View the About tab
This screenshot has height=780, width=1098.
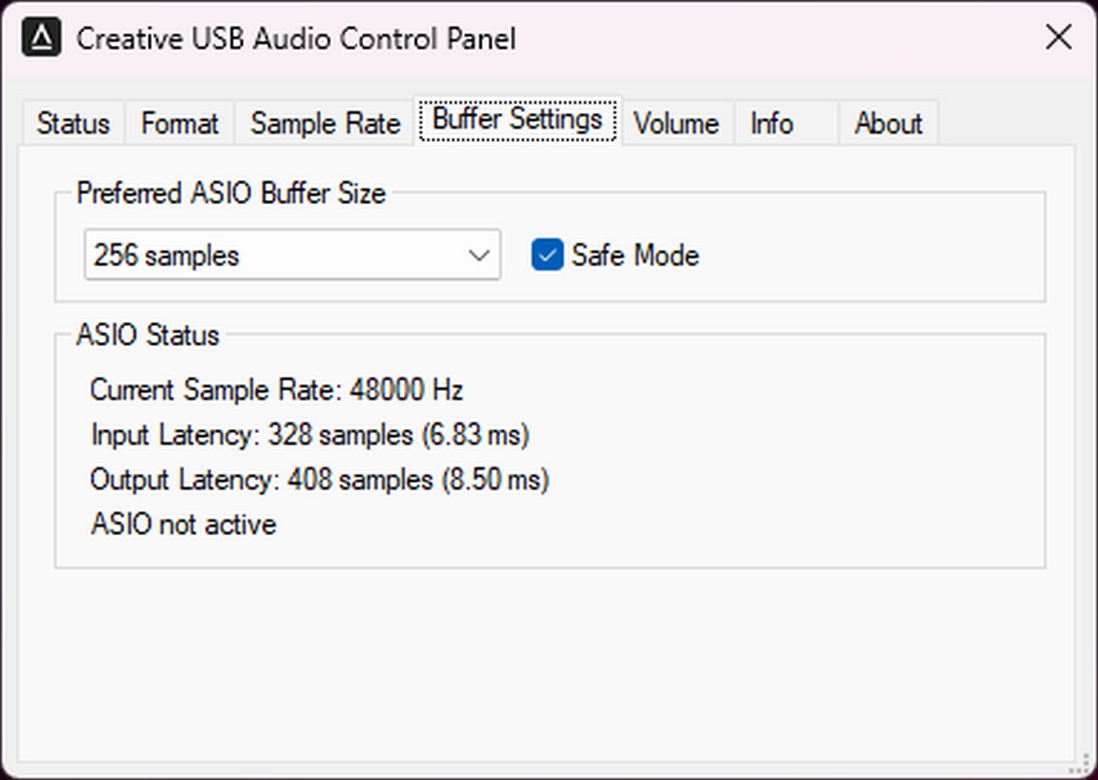tap(888, 124)
